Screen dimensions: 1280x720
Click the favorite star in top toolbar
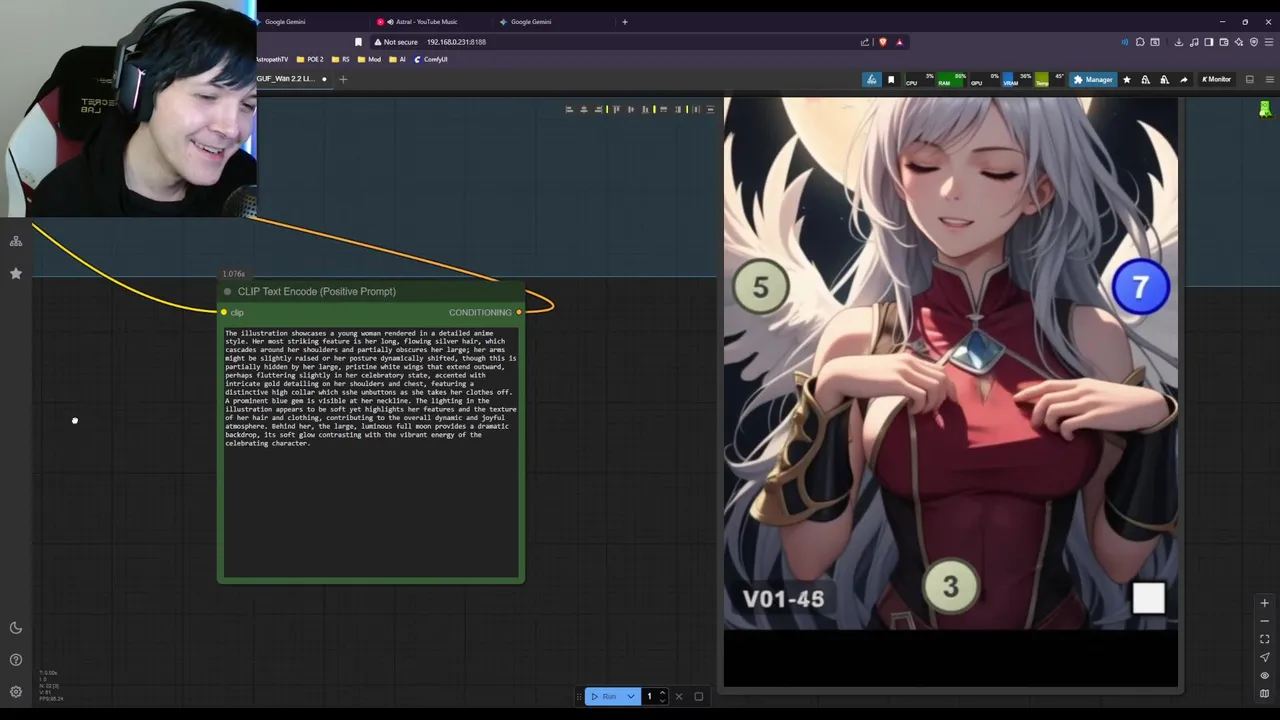[1127, 80]
